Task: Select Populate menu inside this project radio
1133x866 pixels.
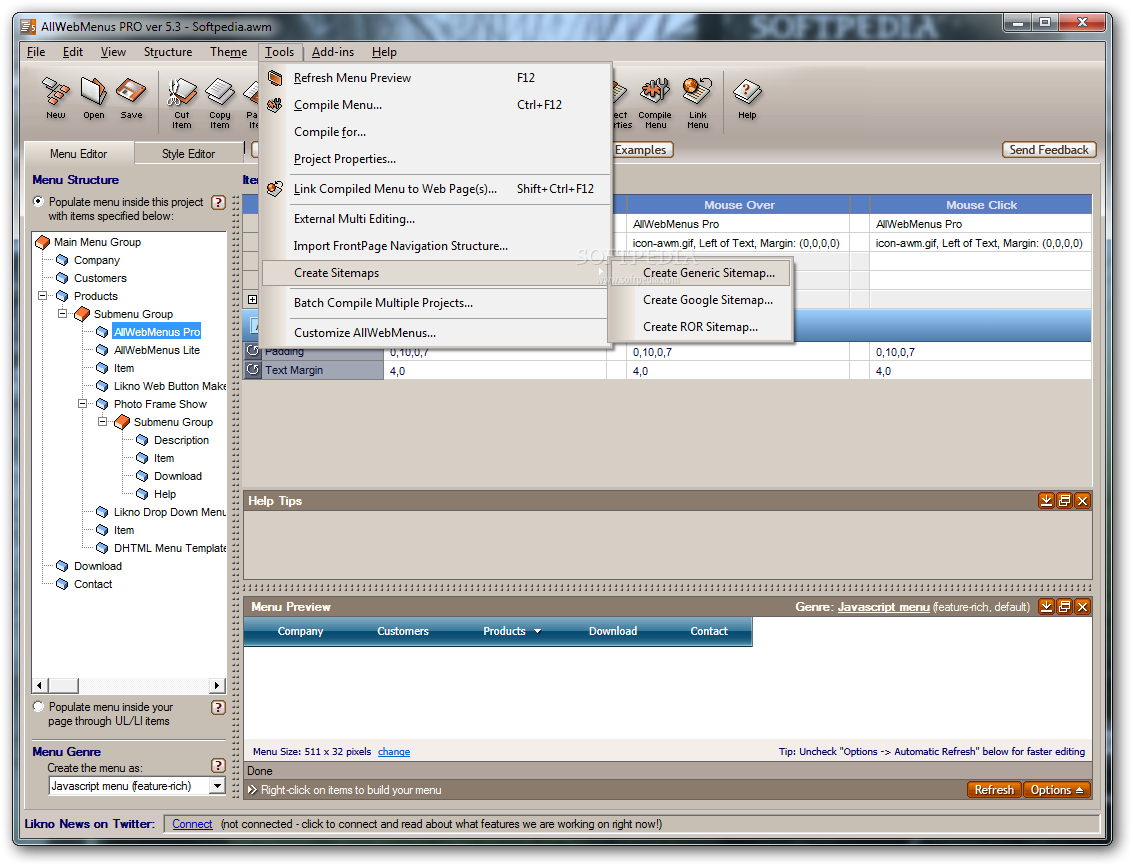Action: 38,202
